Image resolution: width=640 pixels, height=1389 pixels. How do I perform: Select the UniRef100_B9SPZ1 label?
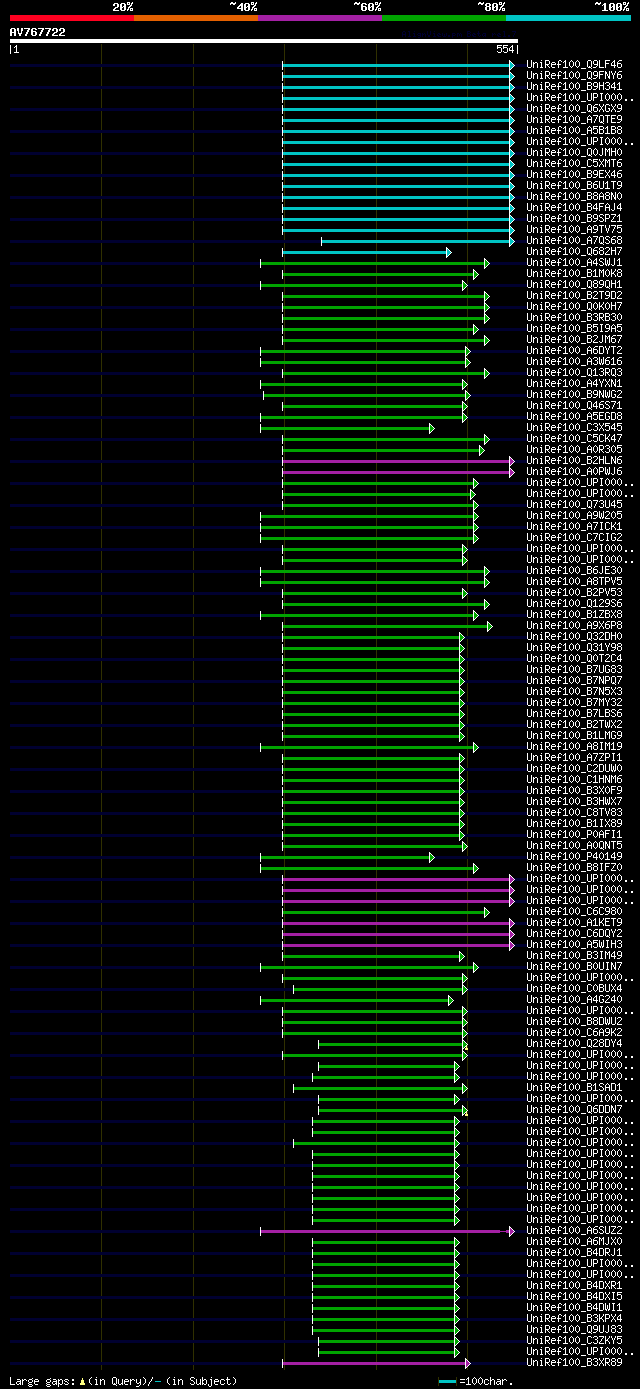[574, 219]
